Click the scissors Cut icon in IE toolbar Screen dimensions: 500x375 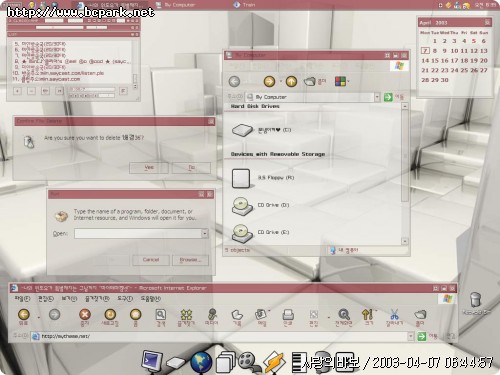coord(394,314)
